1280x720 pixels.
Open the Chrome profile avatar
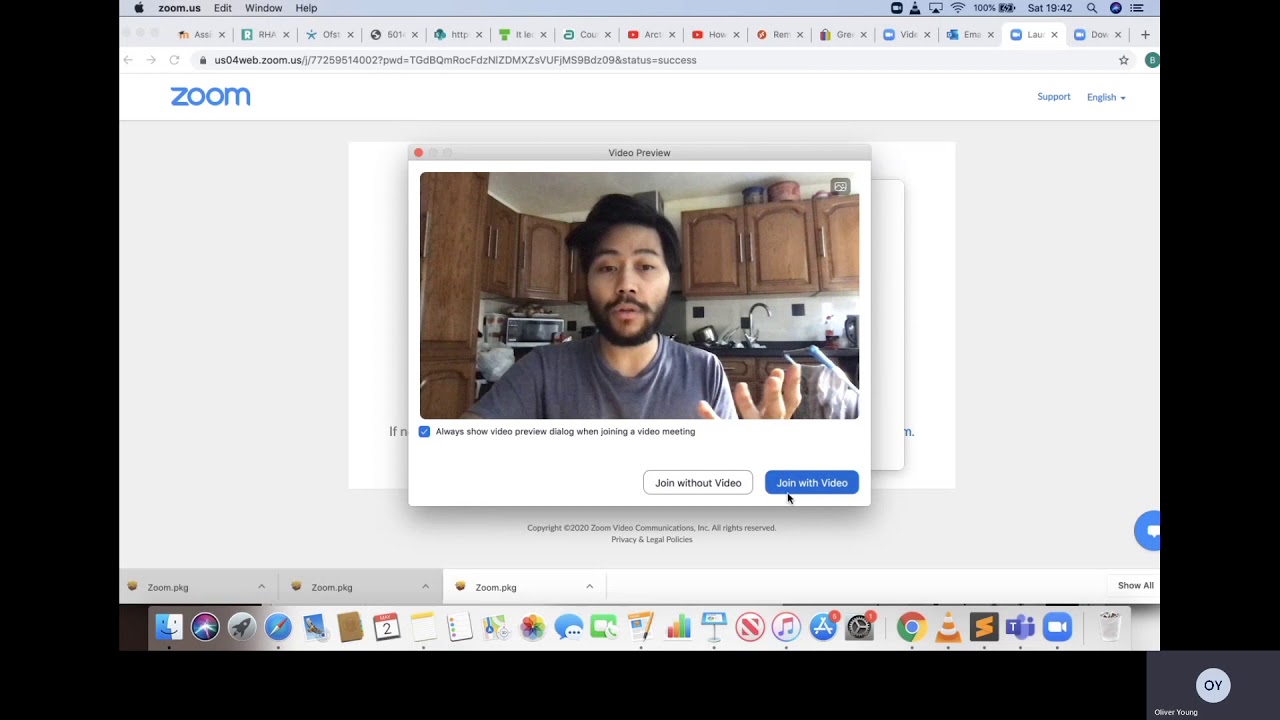tap(1152, 60)
